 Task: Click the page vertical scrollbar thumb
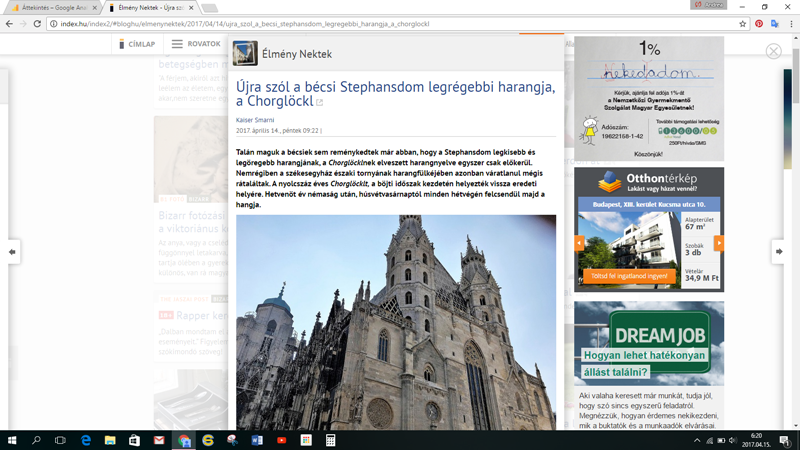click(x=796, y=74)
